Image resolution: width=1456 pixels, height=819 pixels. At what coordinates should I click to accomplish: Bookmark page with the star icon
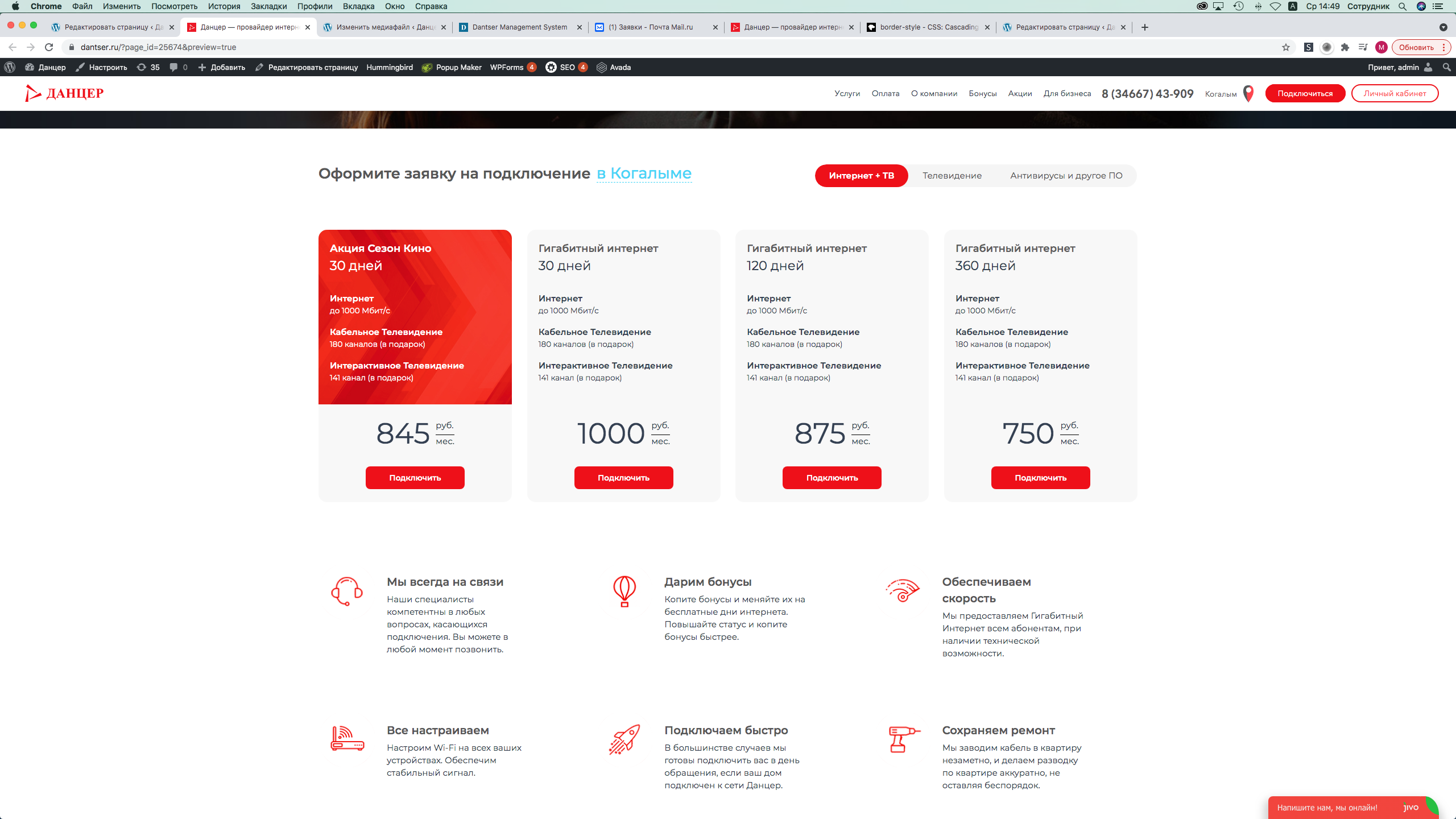coord(1286,47)
